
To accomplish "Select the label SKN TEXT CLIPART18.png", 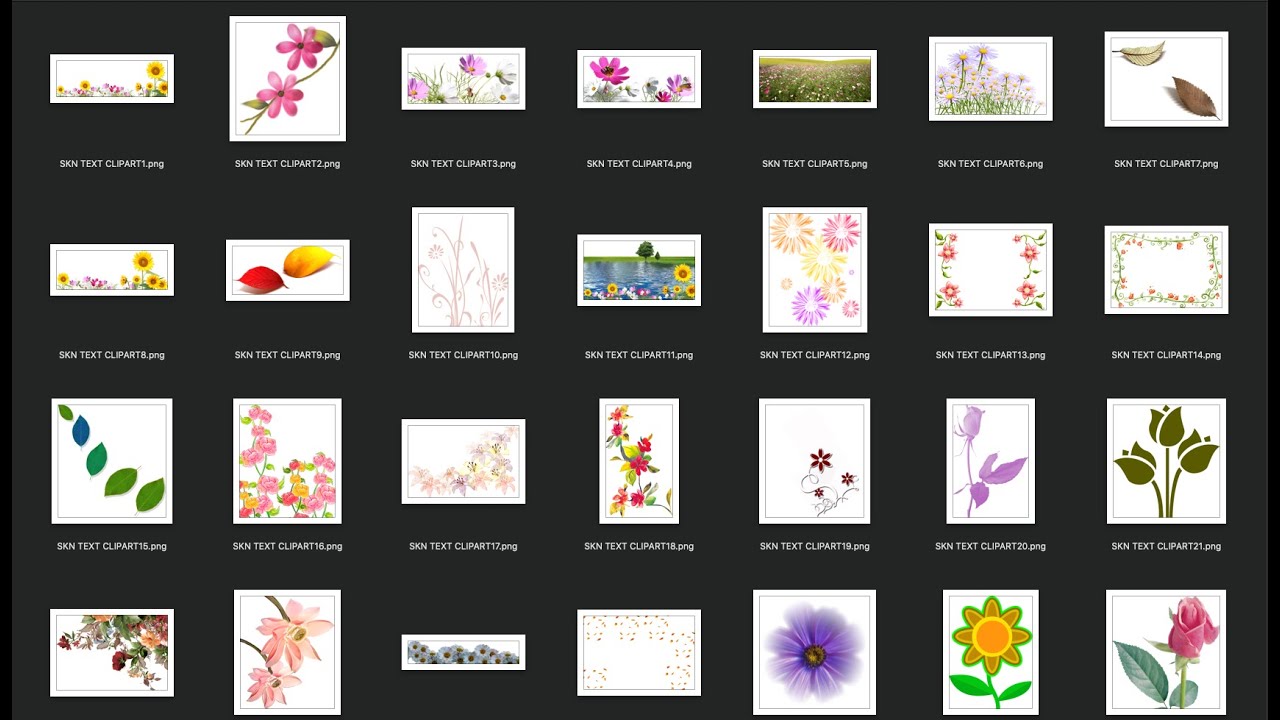I will coord(639,546).
